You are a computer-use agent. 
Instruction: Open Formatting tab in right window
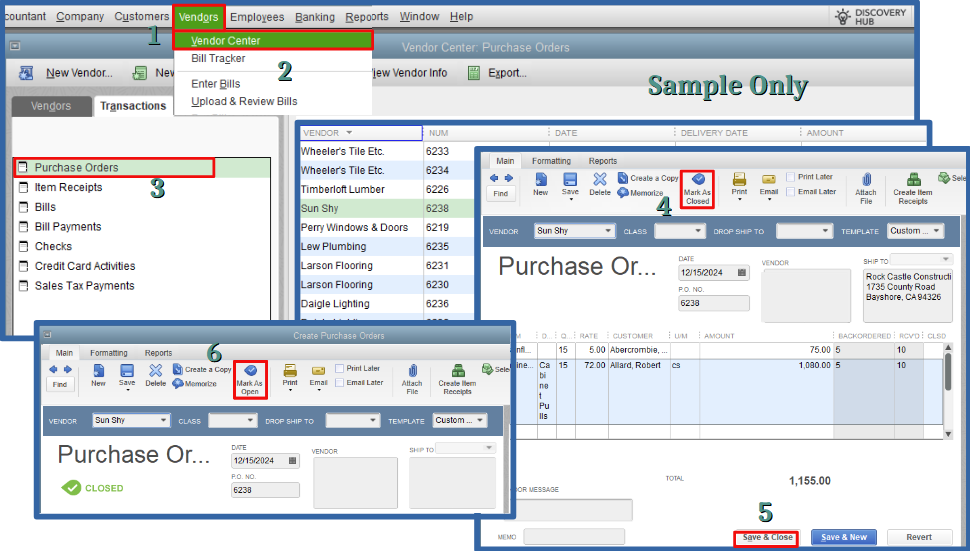551,161
